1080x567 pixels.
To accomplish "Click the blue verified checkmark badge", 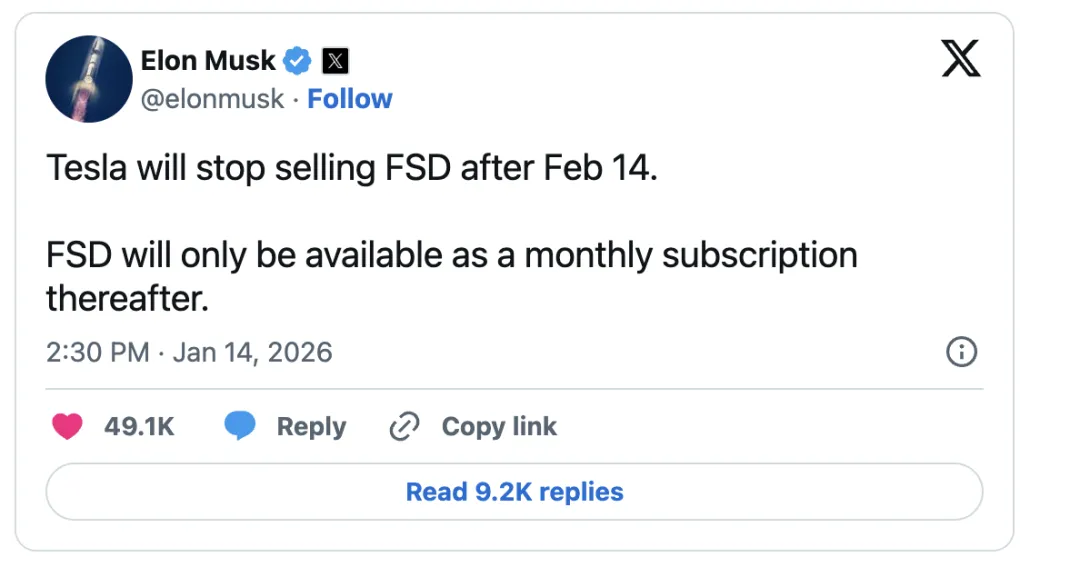I will click(297, 61).
